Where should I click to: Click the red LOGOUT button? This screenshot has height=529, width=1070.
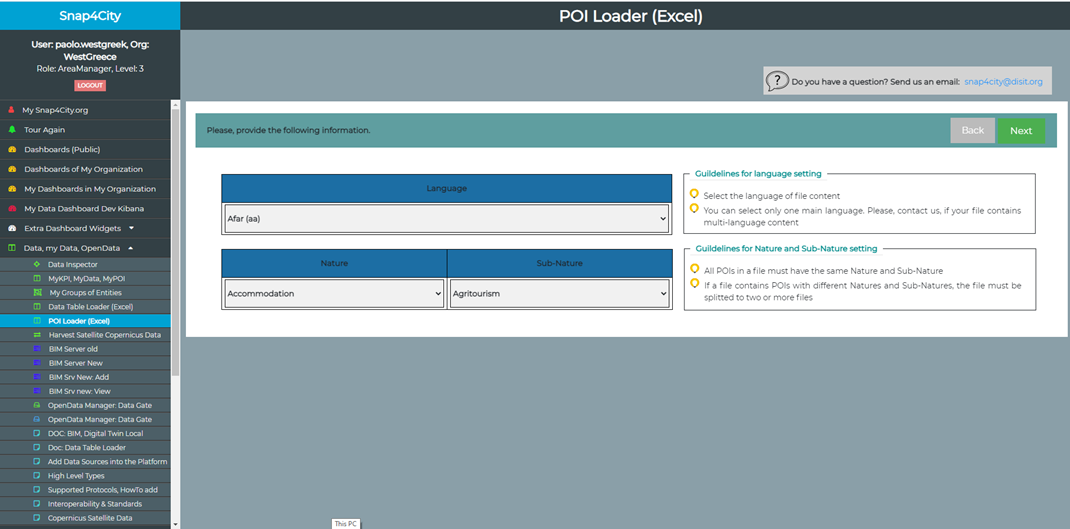pyautogui.click(x=90, y=86)
